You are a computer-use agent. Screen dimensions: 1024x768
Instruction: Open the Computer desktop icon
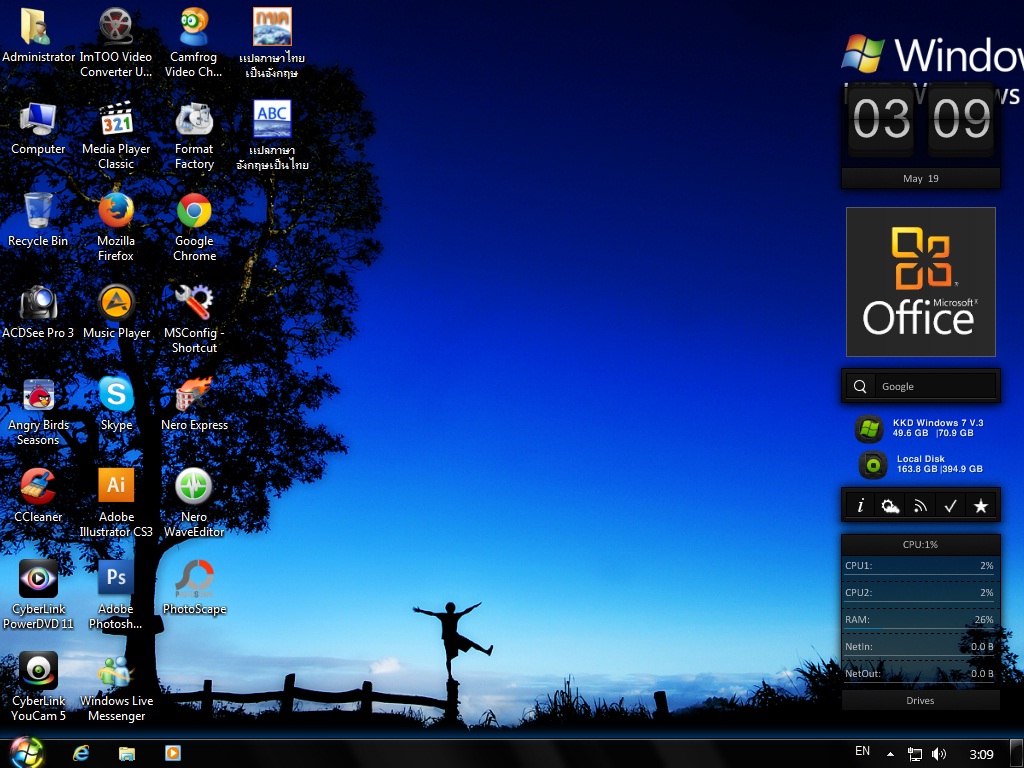coord(37,120)
